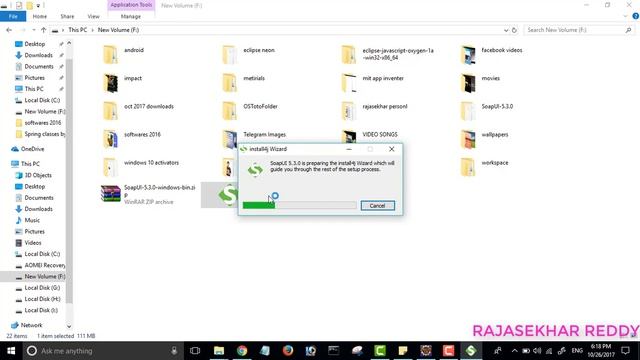This screenshot has width=640, height=360.
Task: Click the ENG language indicator
Action: point(577,351)
